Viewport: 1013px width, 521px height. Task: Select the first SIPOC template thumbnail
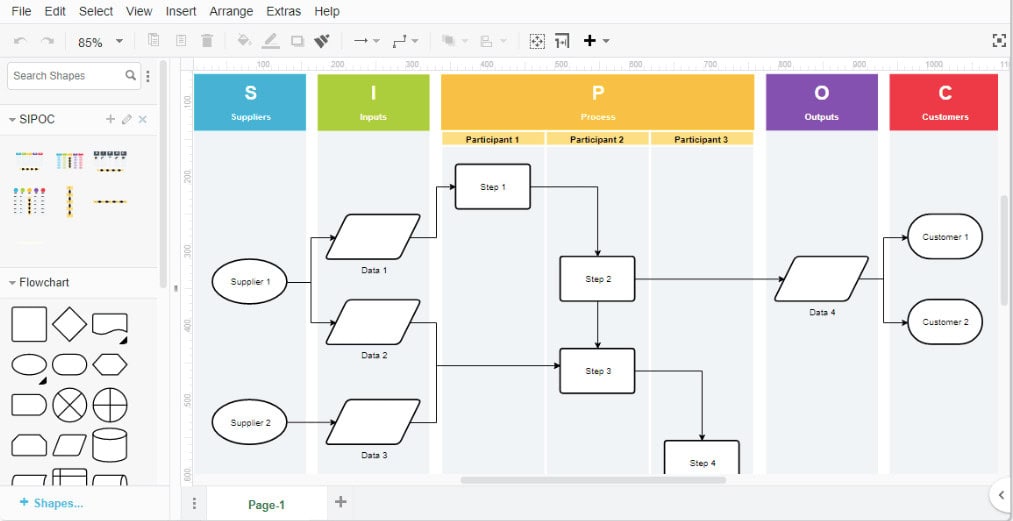pyautogui.click(x=29, y=161)
